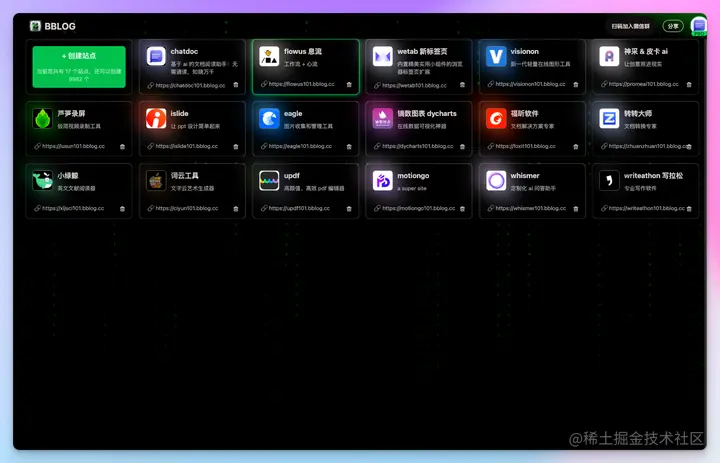Screen dimensions: 720x463
Task: Open the eagle101.bblog.cc link
Action: point(300,146)
